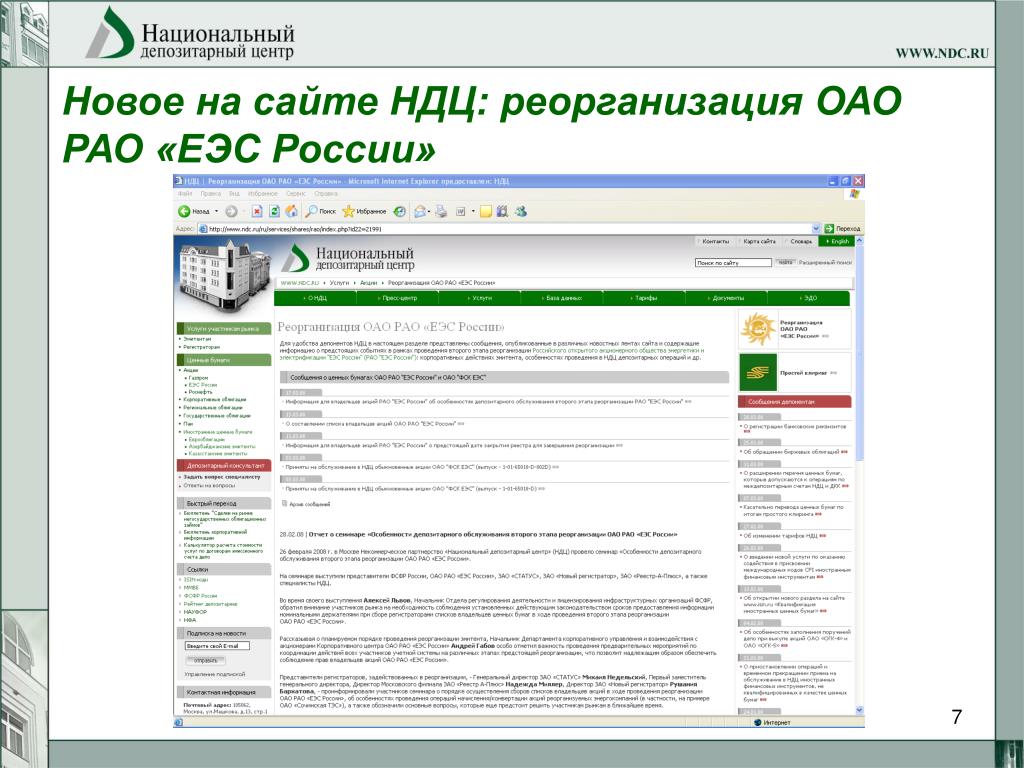Click the Контакты link at top
1024x768 pixels.
[x=714, y=242]
